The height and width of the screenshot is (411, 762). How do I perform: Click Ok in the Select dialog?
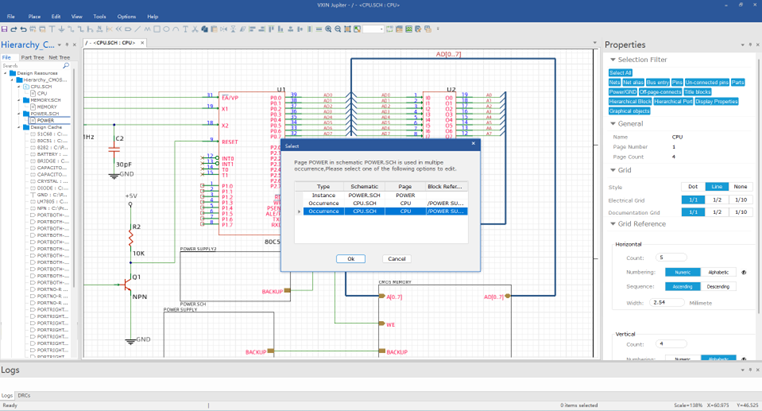click(x=350, y=259)
